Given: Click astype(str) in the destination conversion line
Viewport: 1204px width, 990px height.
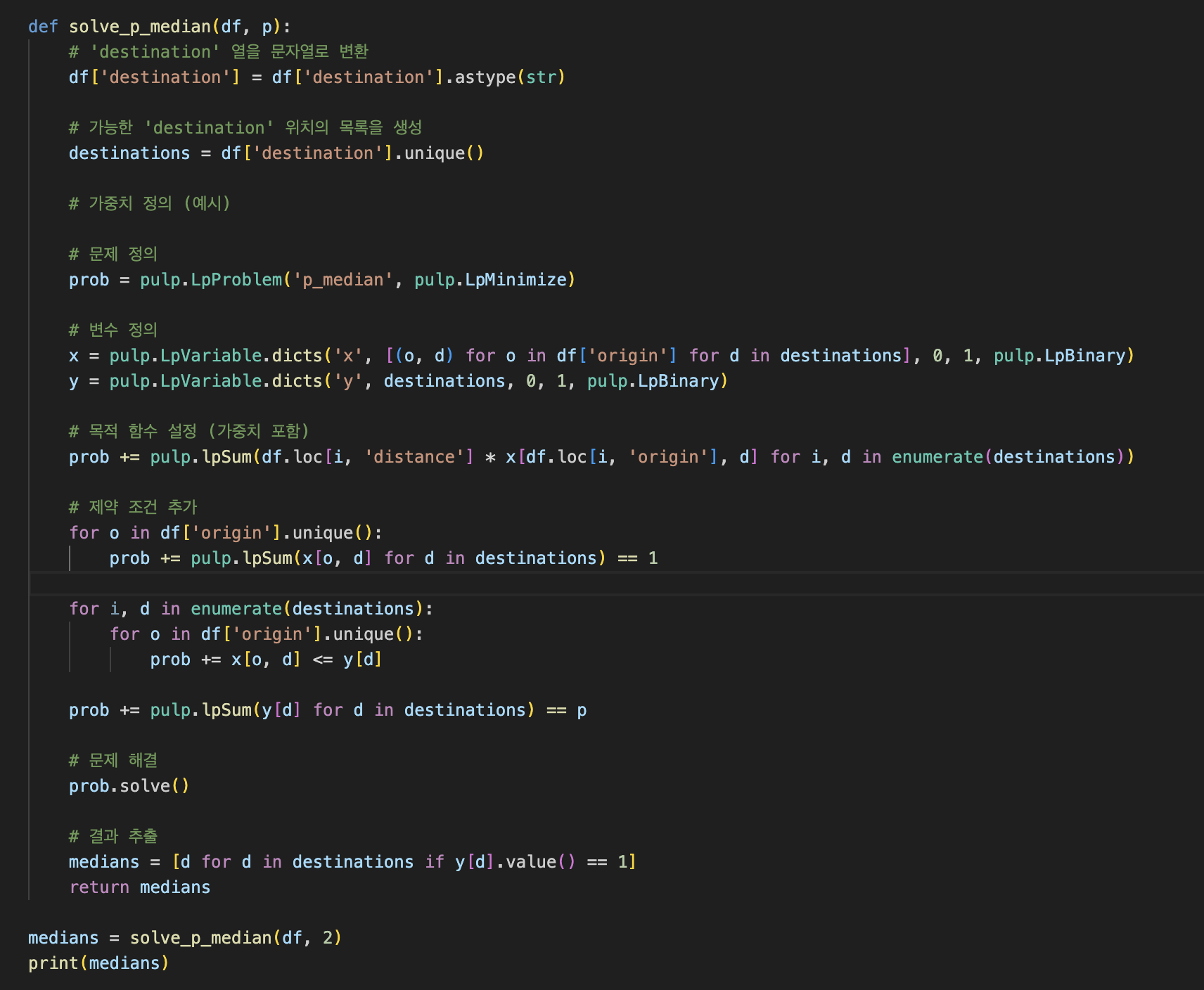Looking at the screenshot, I should click(510, 77).
